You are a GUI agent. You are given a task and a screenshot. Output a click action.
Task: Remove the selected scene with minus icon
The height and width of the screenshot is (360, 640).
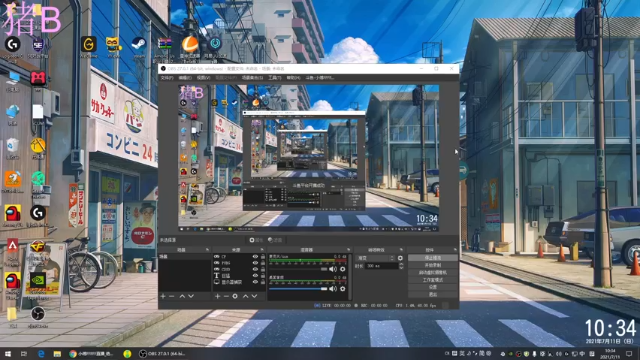point(172,296)
